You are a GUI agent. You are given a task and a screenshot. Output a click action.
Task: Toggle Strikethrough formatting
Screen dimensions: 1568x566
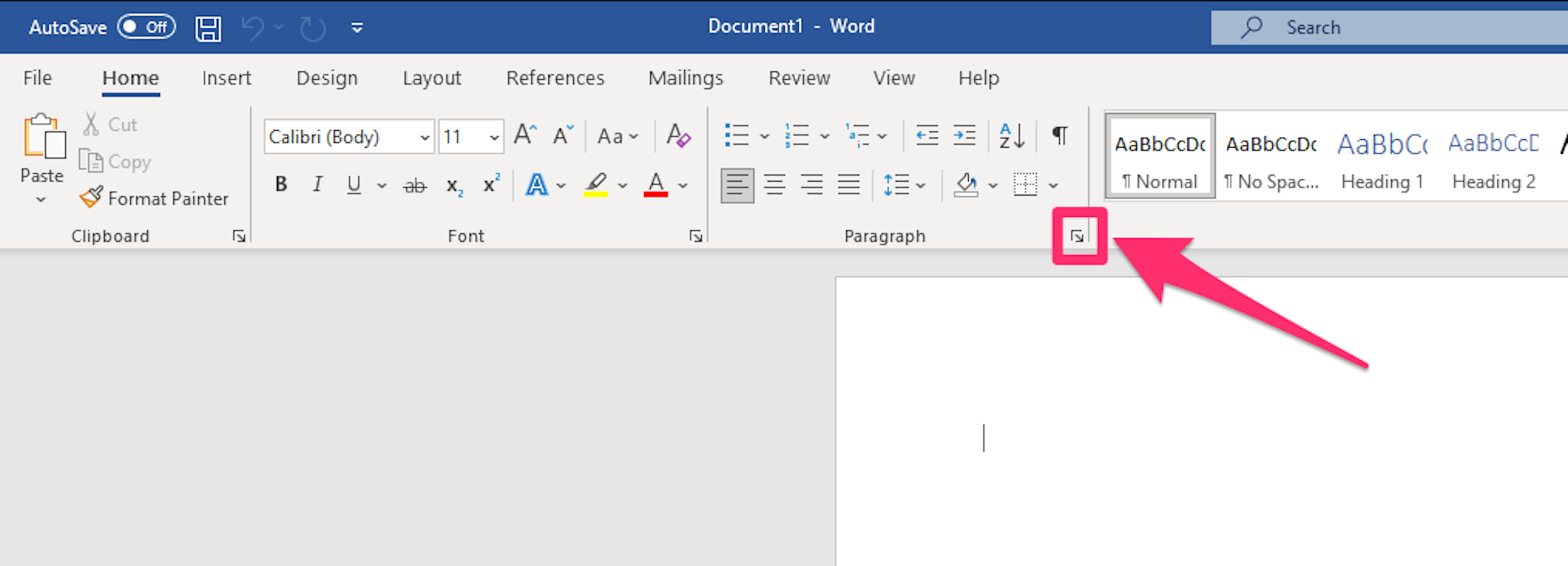pyautogui.click(x=415, y=185)
